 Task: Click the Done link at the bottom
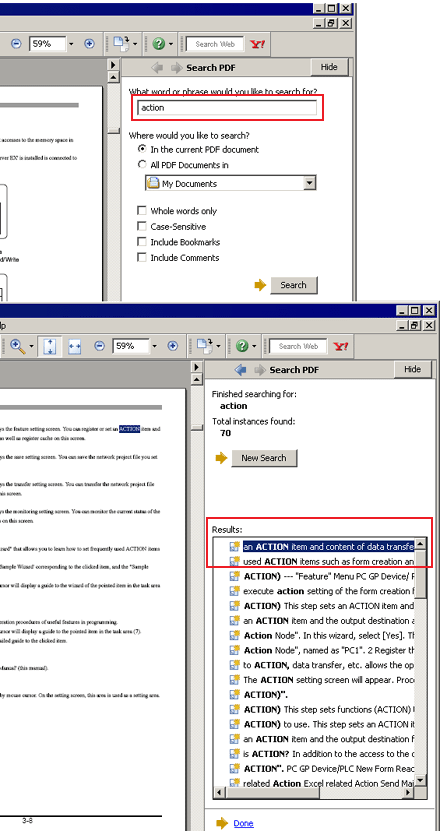243,823
